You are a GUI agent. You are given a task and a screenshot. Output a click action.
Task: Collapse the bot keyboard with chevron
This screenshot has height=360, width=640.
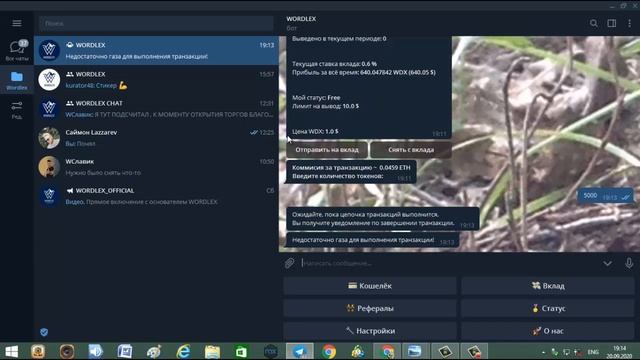[607, 264]
